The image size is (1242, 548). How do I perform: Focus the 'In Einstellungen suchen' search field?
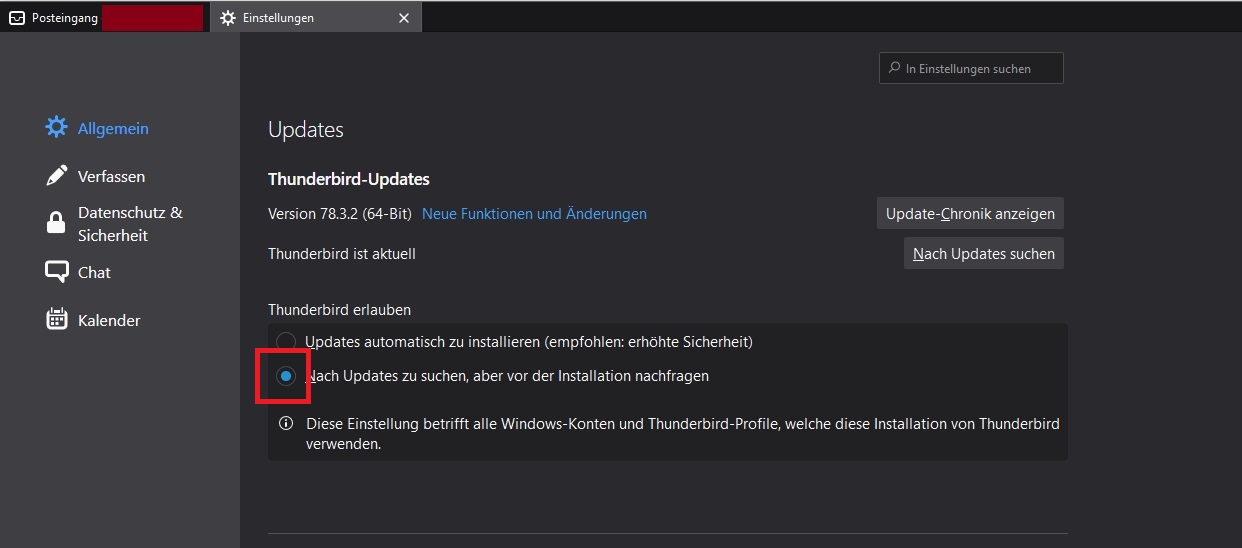[980, 68]
